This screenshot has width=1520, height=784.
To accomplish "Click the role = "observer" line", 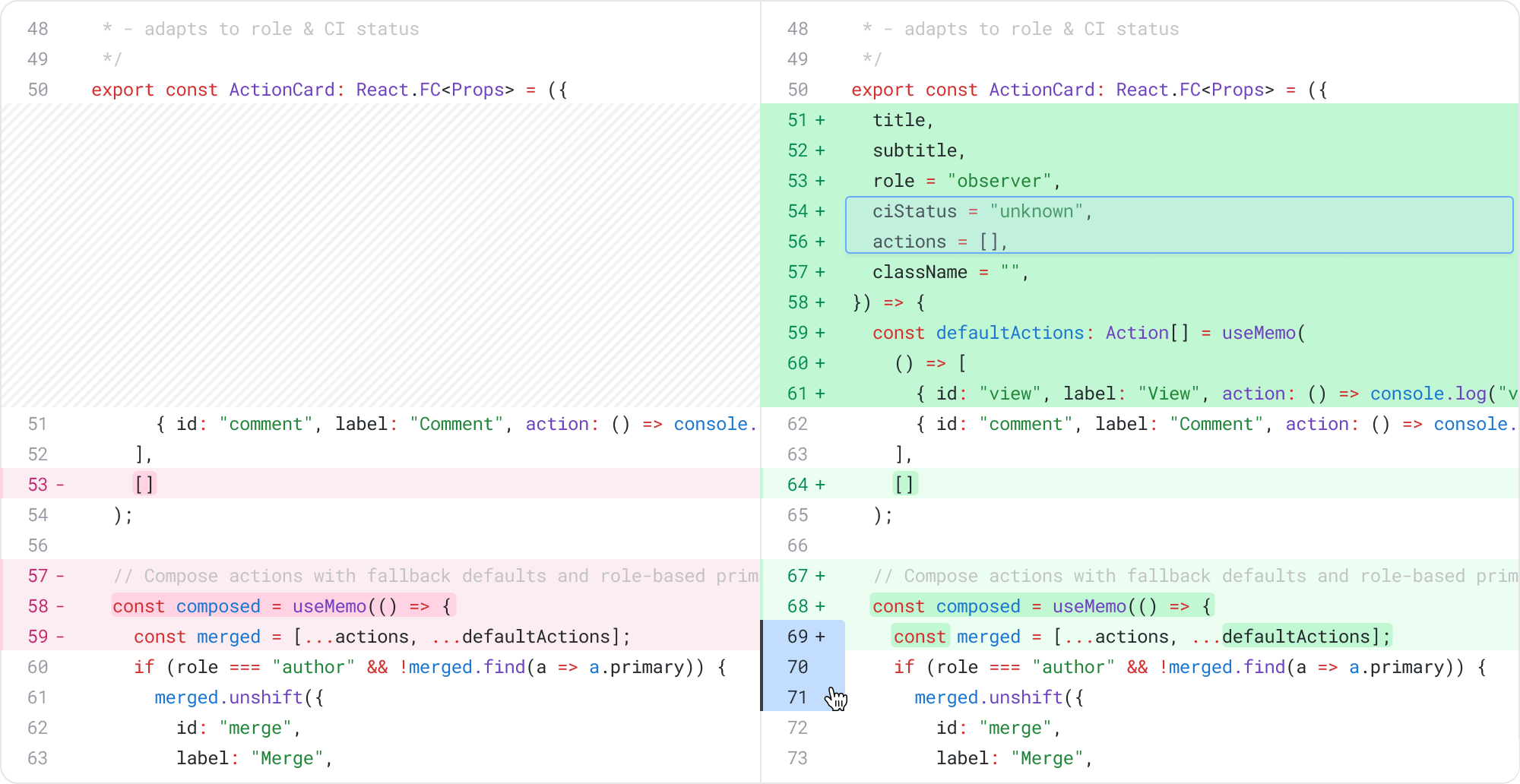I will [x=966, y=181].
